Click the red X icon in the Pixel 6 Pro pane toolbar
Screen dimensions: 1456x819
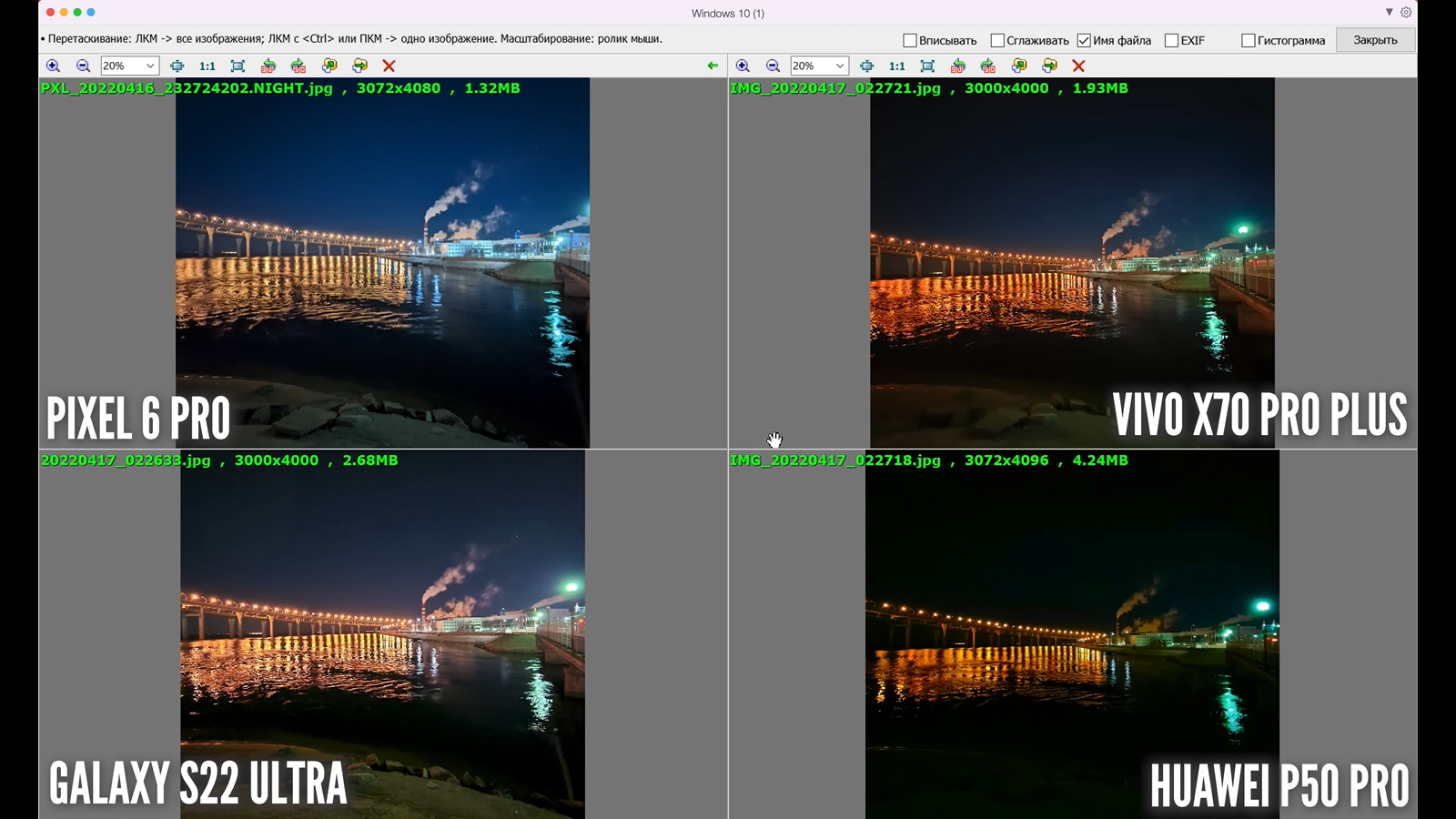tap(389, 66)
